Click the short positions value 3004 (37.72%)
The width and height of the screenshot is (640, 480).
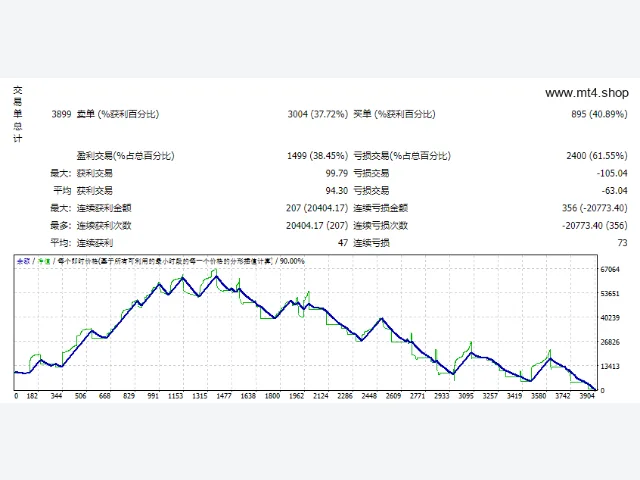point(318,114)
